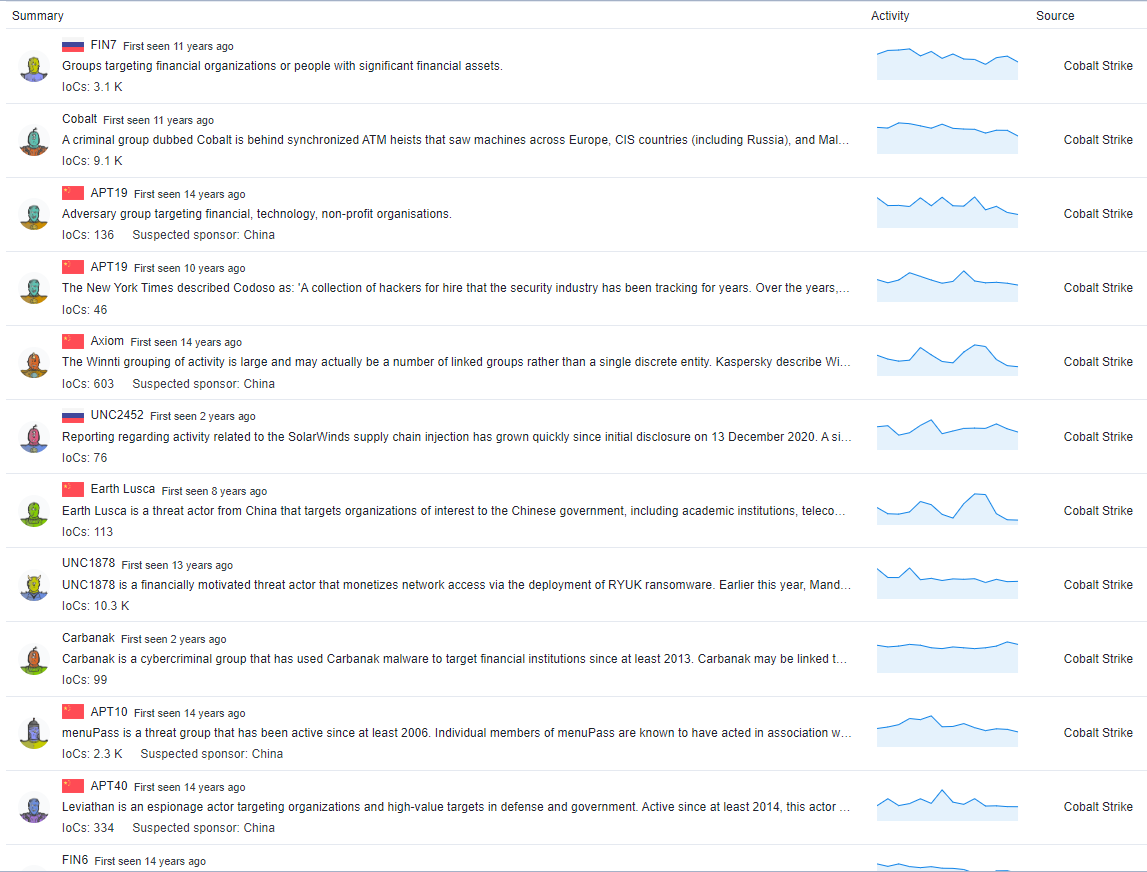
Task: Click Cobalt Strike source in Carbanak row
Action: tap(1098, 659)
